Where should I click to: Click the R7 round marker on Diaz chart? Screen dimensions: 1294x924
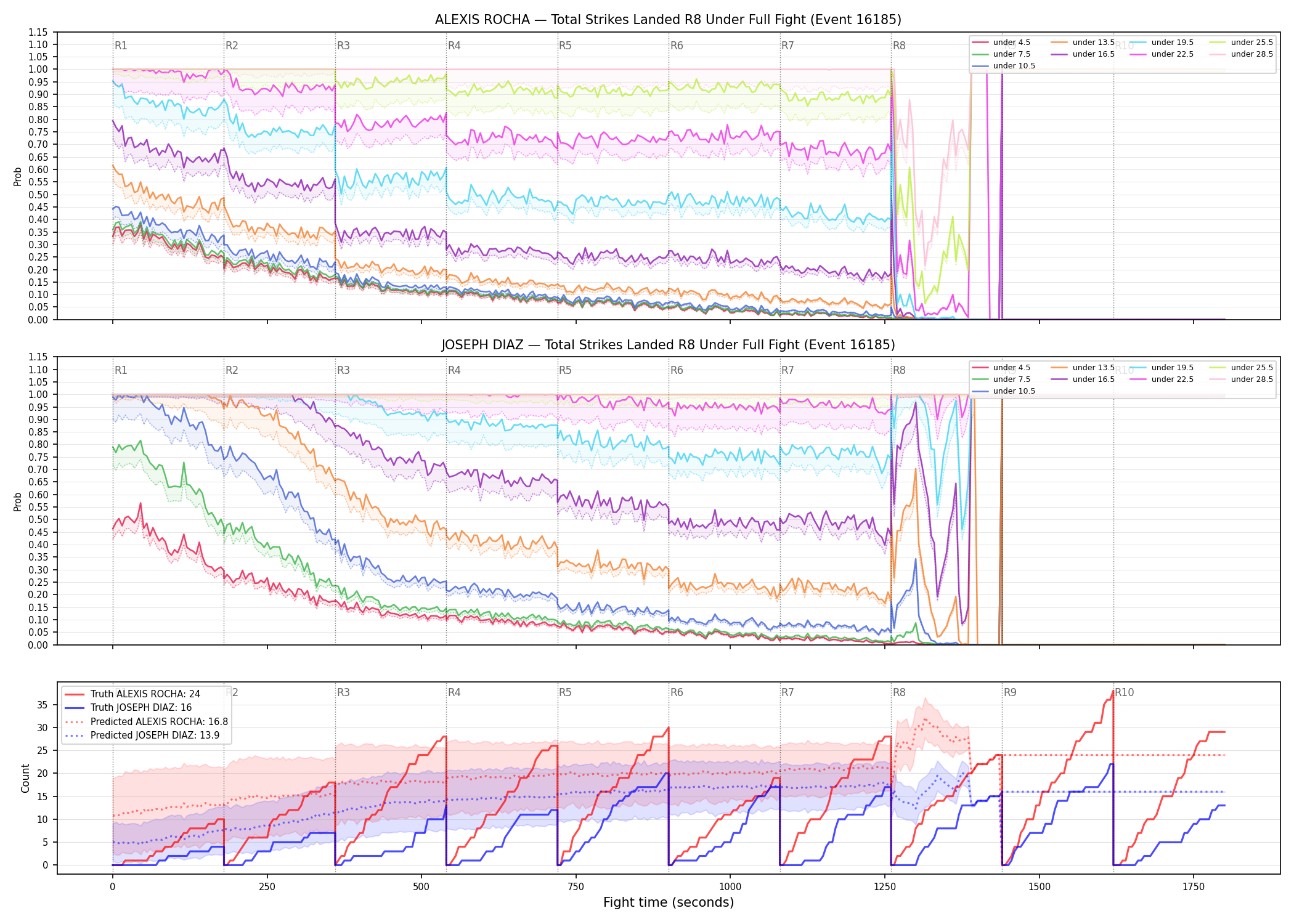point(787,370)
